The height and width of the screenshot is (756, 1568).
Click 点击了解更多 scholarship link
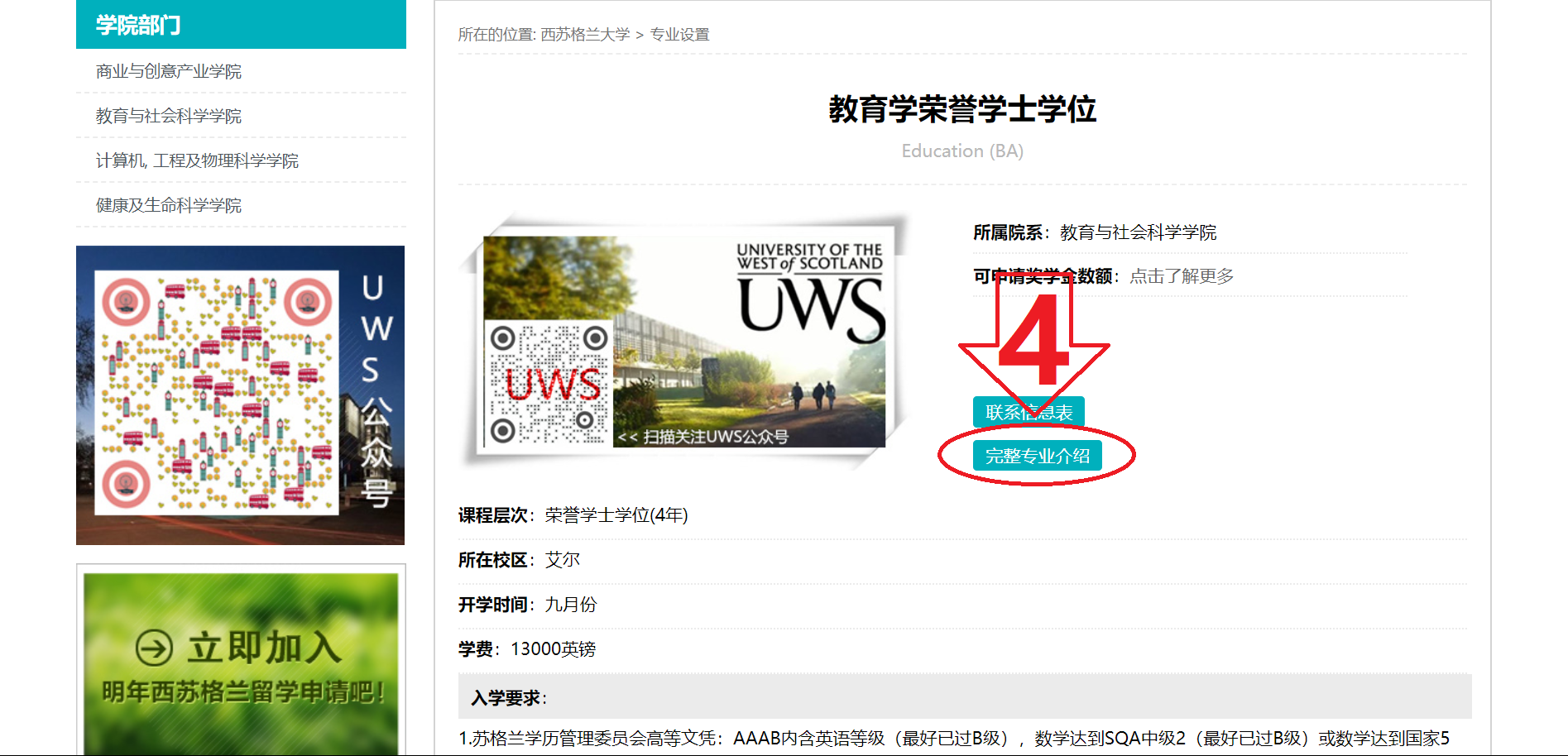click(1181, 276)
